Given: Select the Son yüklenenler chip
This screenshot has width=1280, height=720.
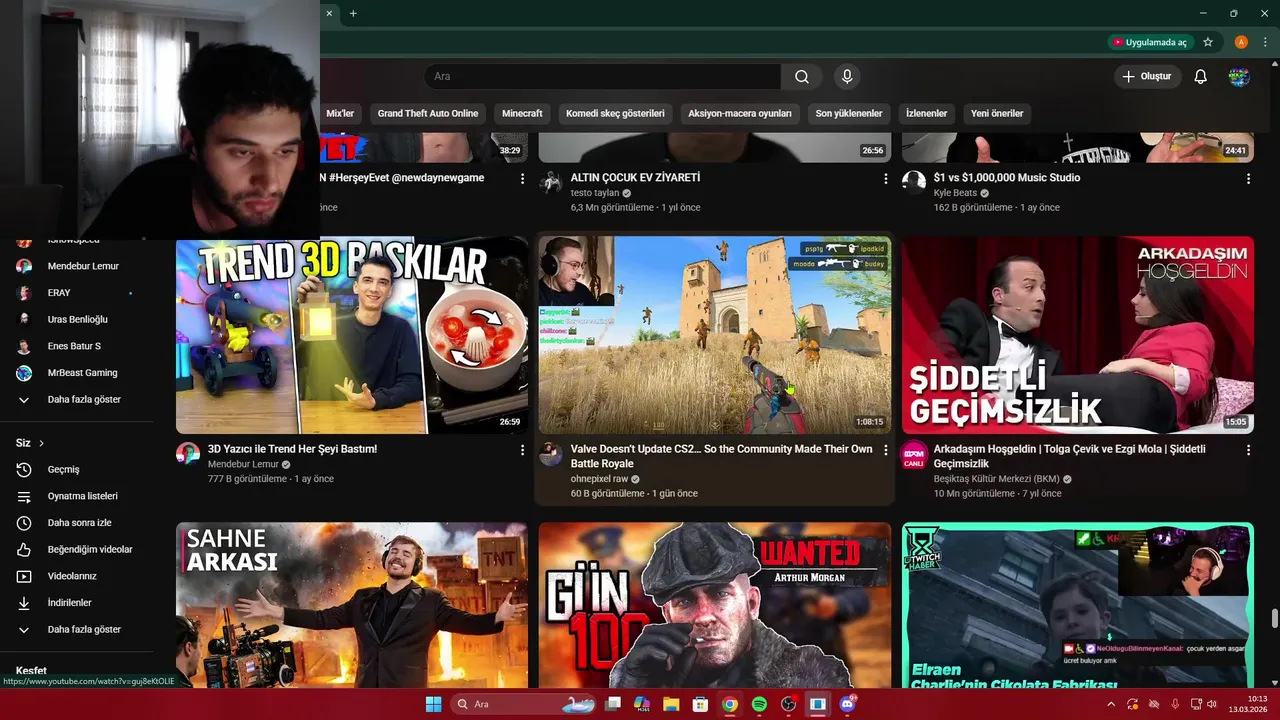Looking at the screenshot, I should (x=849, y=113).
